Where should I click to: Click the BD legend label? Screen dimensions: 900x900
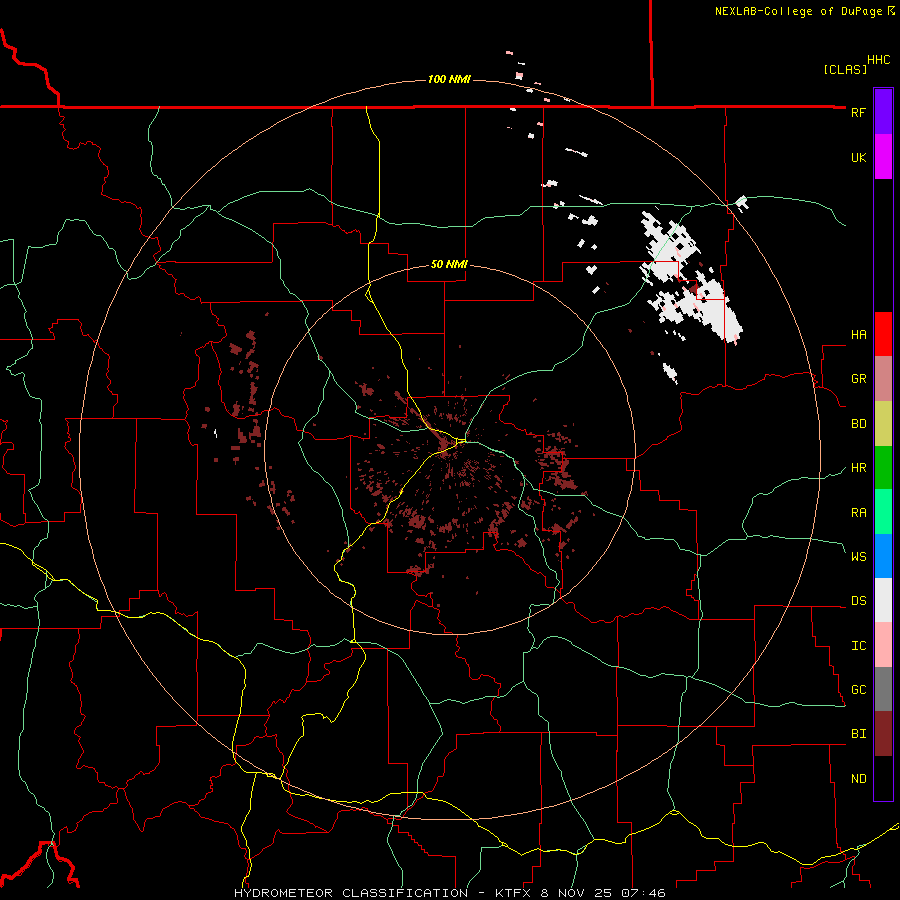point(858,424)
